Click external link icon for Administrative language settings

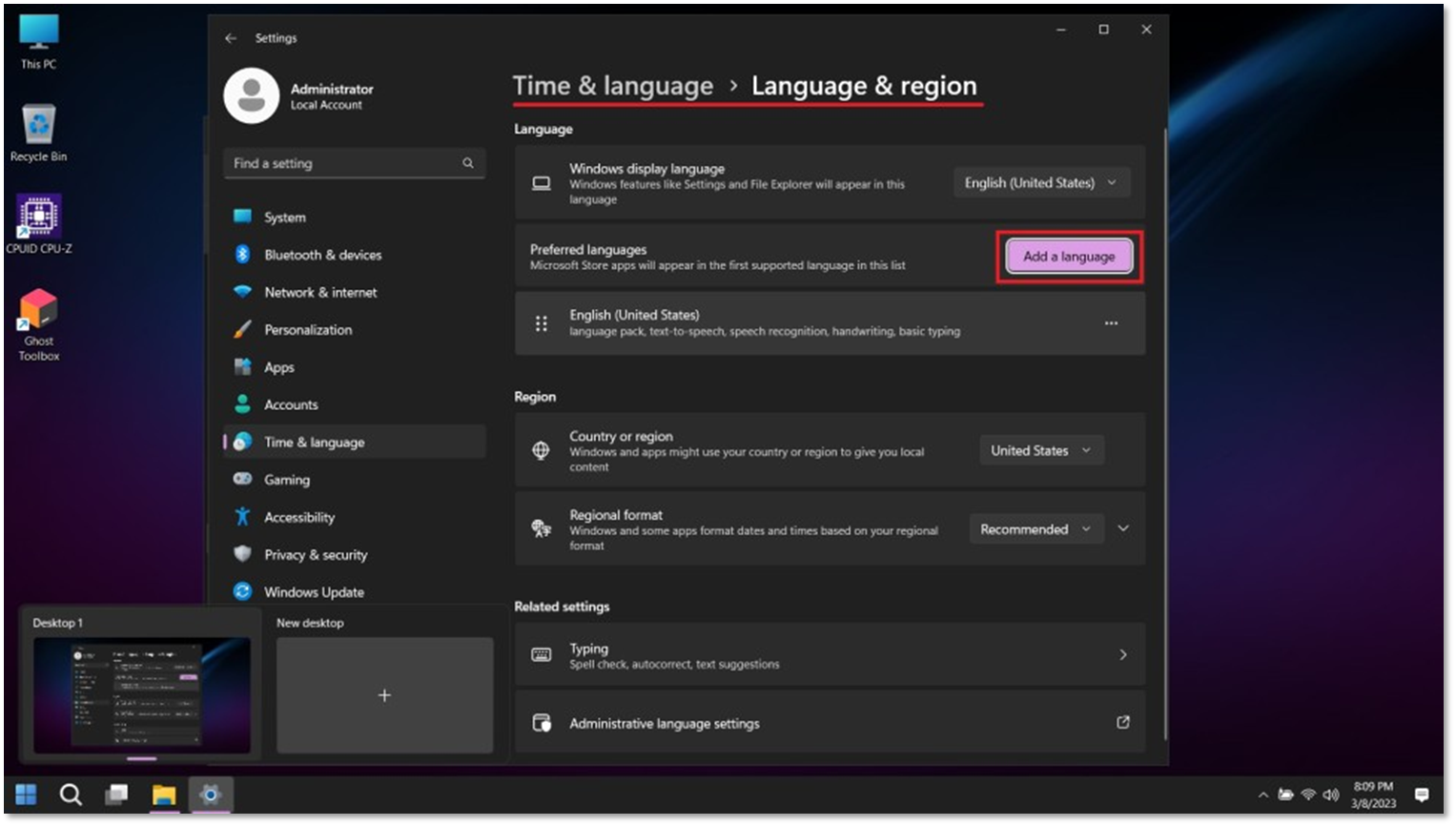1123,723
